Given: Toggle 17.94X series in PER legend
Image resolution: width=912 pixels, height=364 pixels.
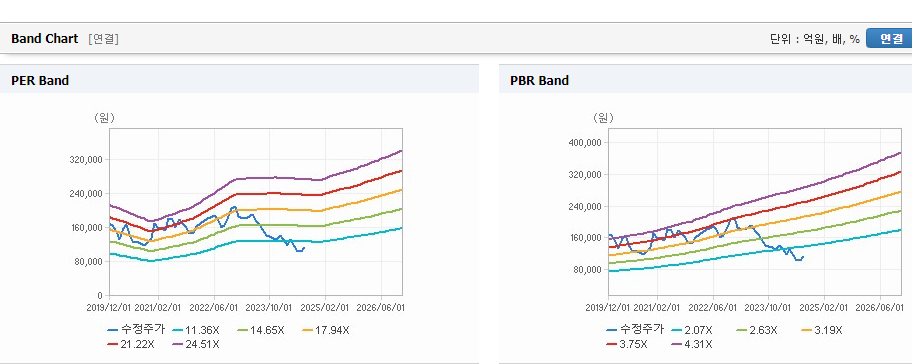Looking at the screenshot, I should pyautogui.click(x=326, y=330).
